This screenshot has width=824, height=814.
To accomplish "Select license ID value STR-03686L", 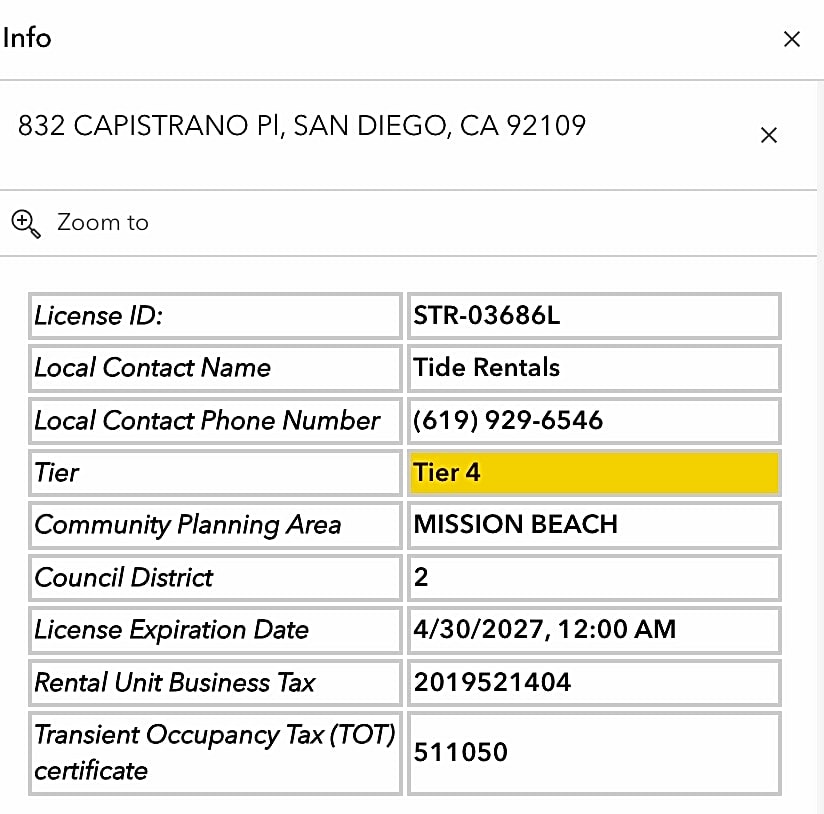I will [487, 315].
